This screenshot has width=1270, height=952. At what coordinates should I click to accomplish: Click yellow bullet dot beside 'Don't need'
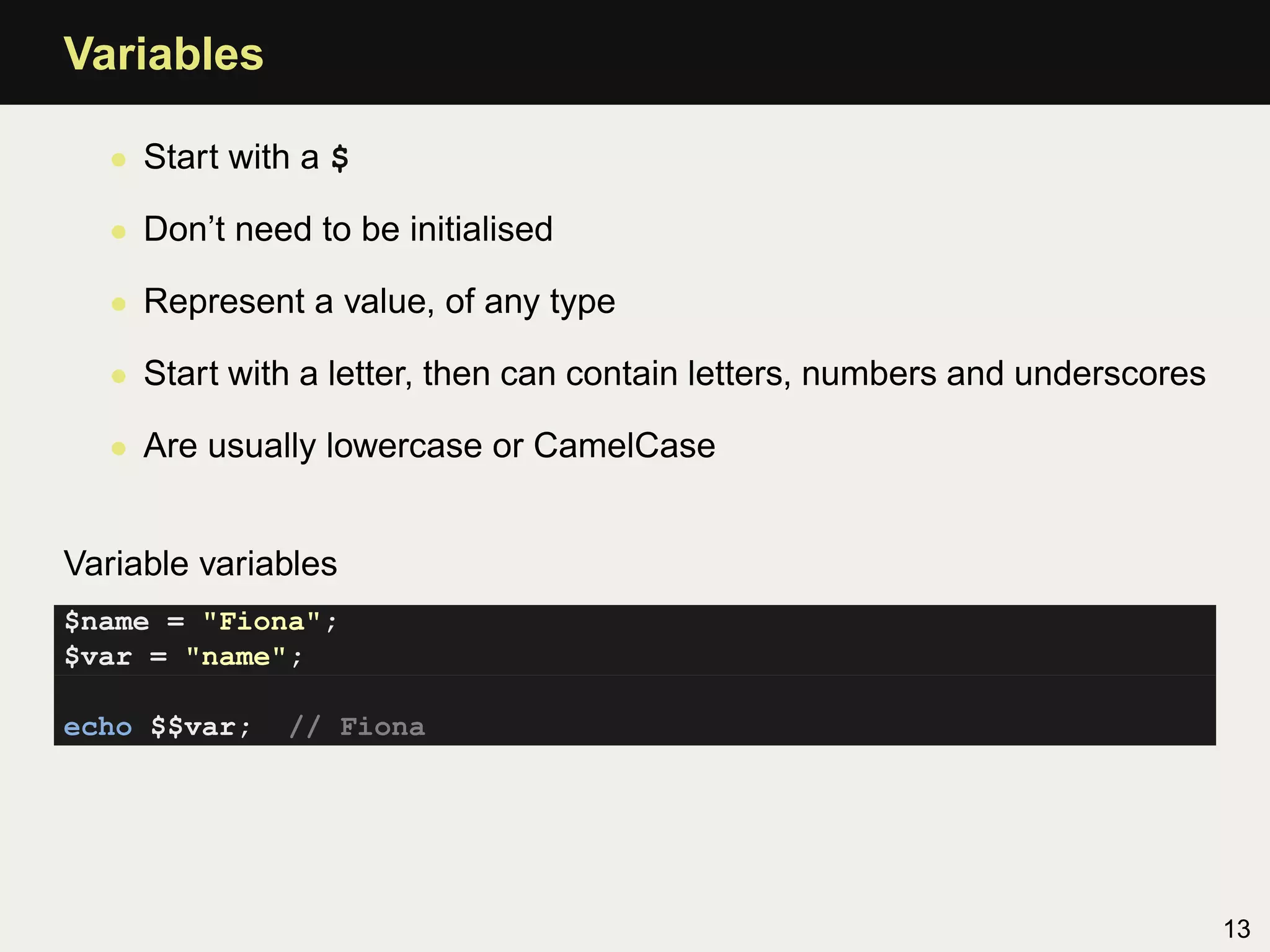[x=118, y=232]
